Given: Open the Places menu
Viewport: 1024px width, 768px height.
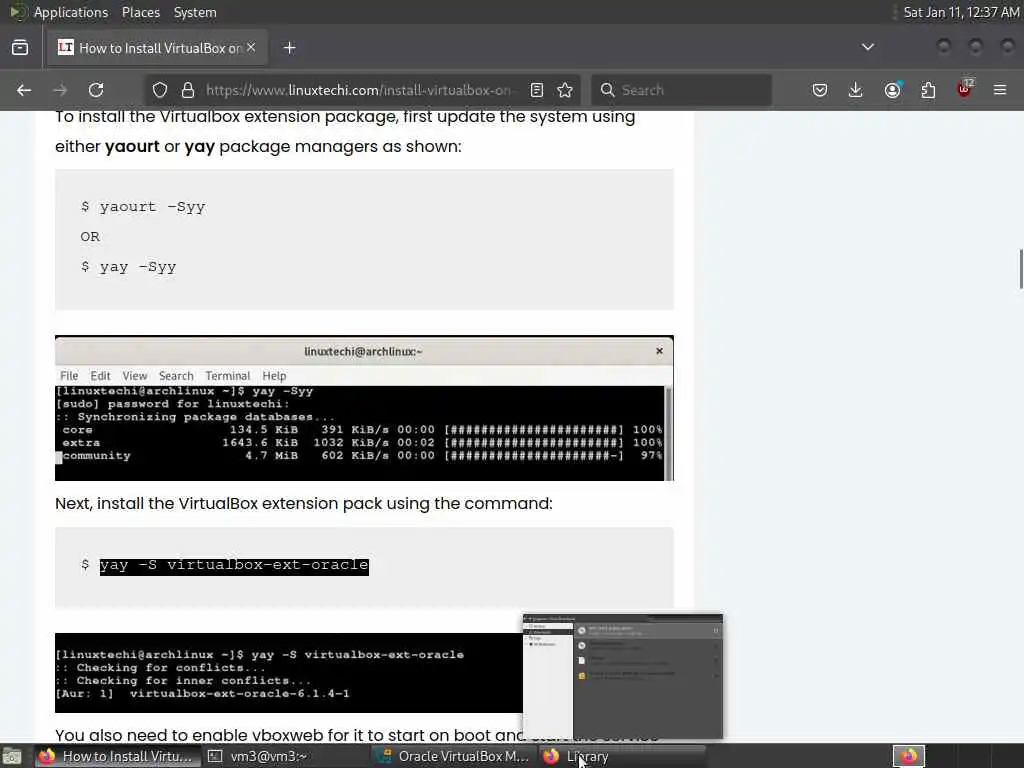Looking at the screenshot, I should point(140,12).
